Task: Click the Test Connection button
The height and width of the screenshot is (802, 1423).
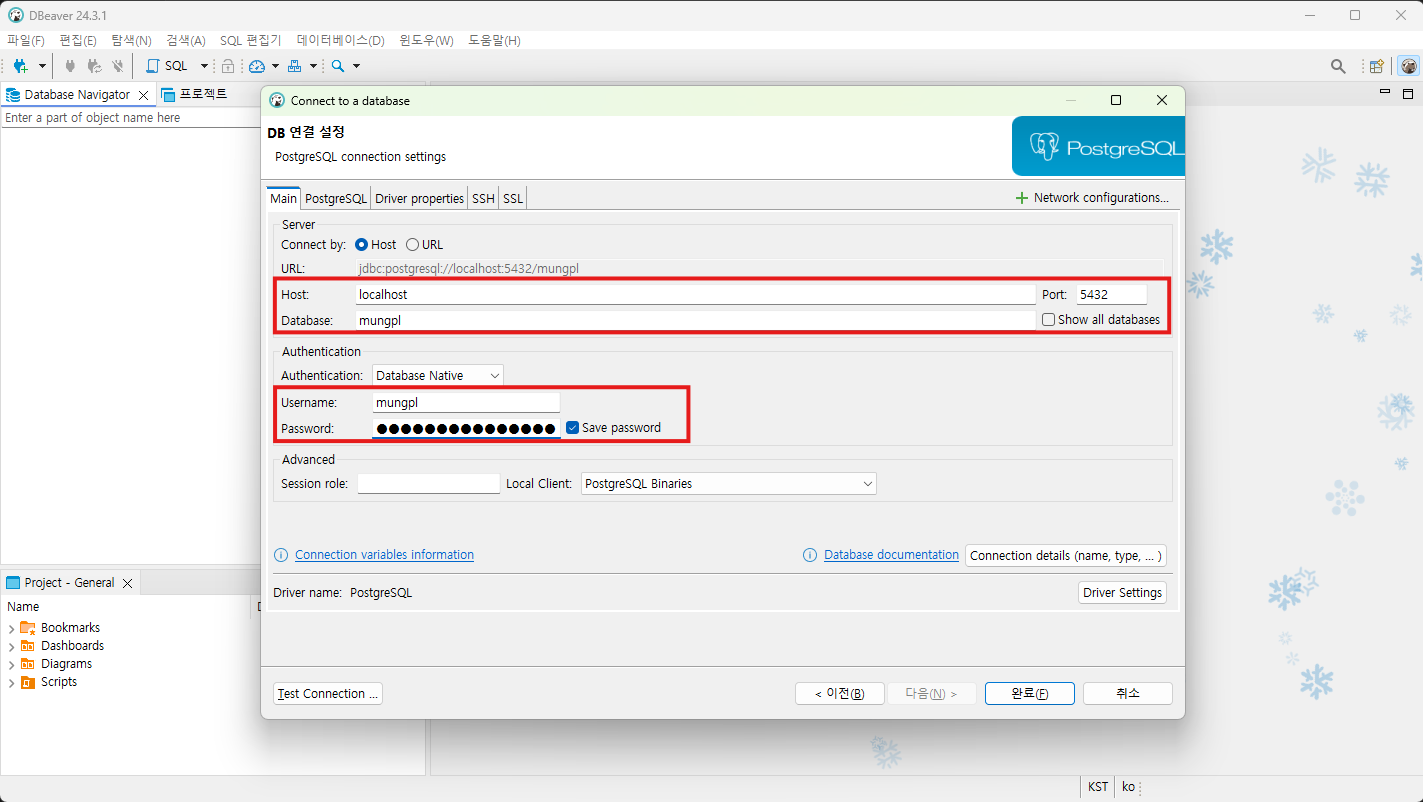Action: [328, 694]
